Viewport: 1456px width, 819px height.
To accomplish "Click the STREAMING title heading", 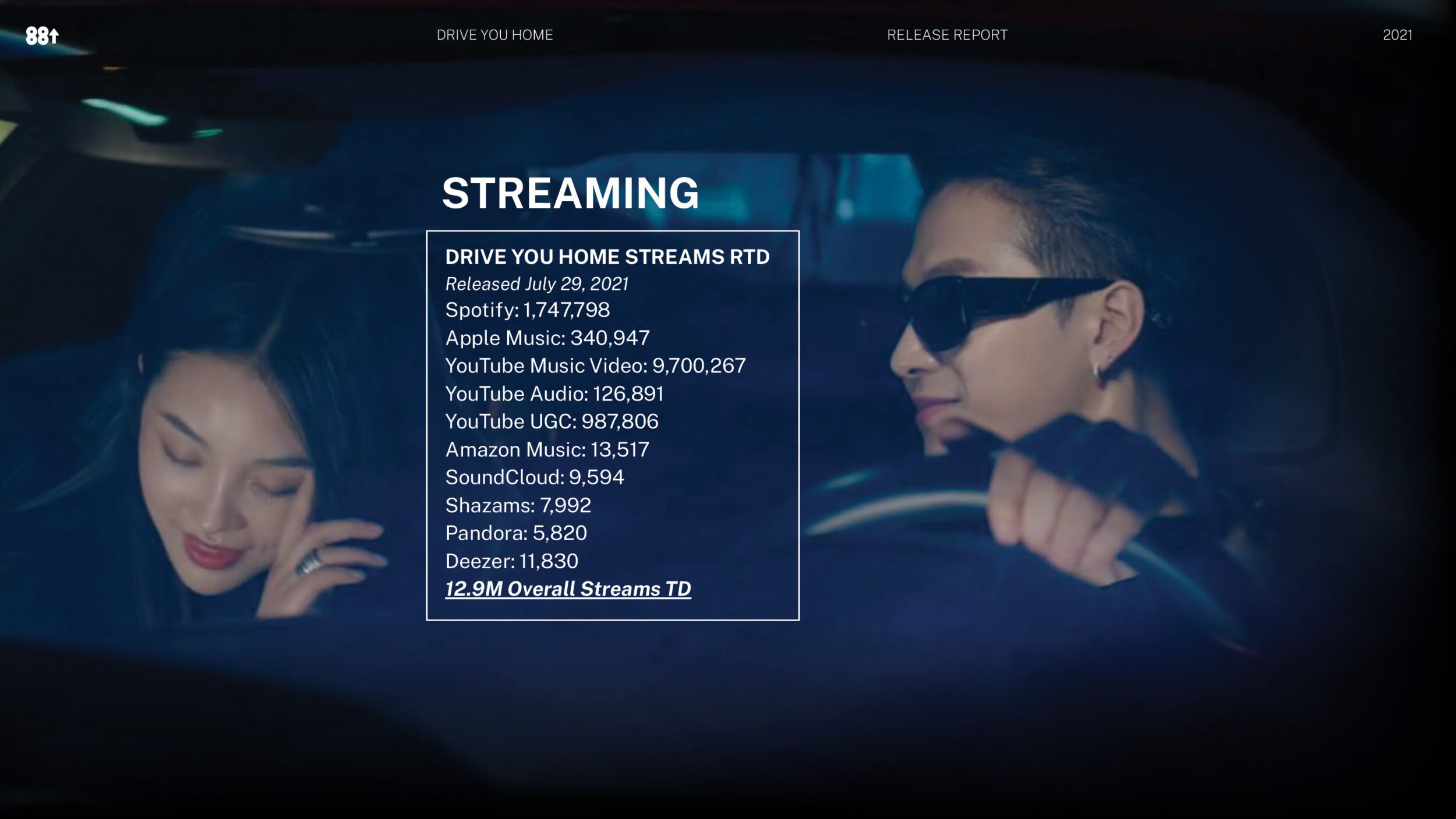I will (570, 193).
